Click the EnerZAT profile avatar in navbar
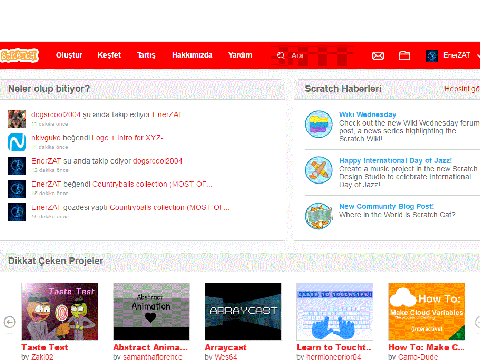Viewport: 480px width, 360px height. pos(432,56)
